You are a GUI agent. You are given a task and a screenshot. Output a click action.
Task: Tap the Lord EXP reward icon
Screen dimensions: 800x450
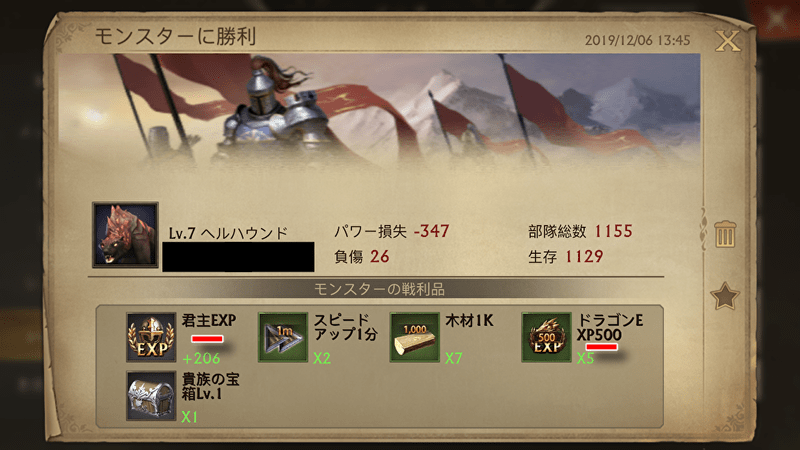[x=151, y=337]
